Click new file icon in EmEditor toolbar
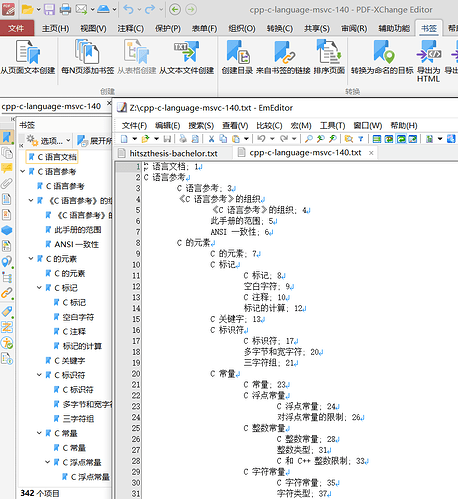 pos(124,139)
